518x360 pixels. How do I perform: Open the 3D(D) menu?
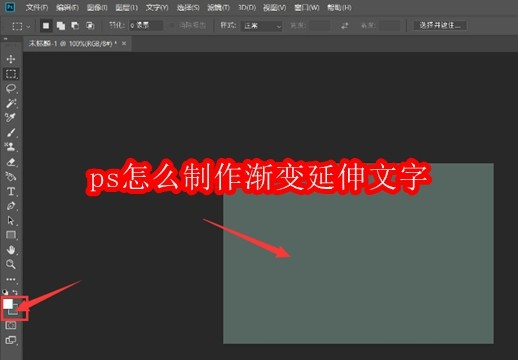pyautogui.click(x=247, y=7)
